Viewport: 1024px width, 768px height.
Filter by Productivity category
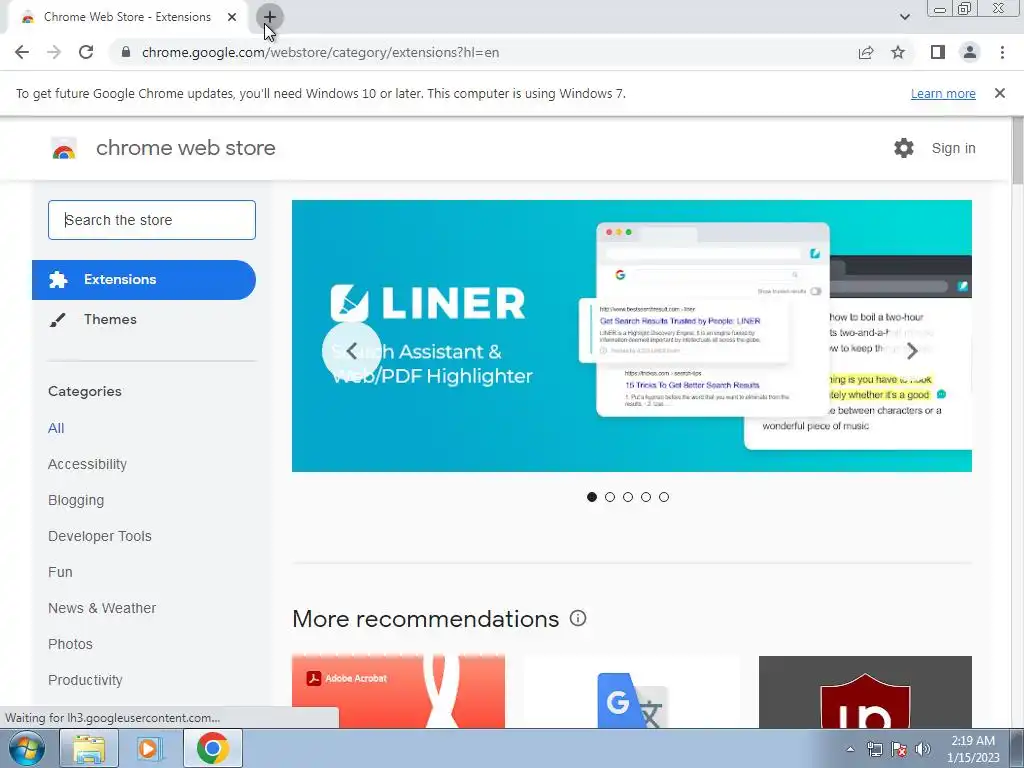click(85, 680)
